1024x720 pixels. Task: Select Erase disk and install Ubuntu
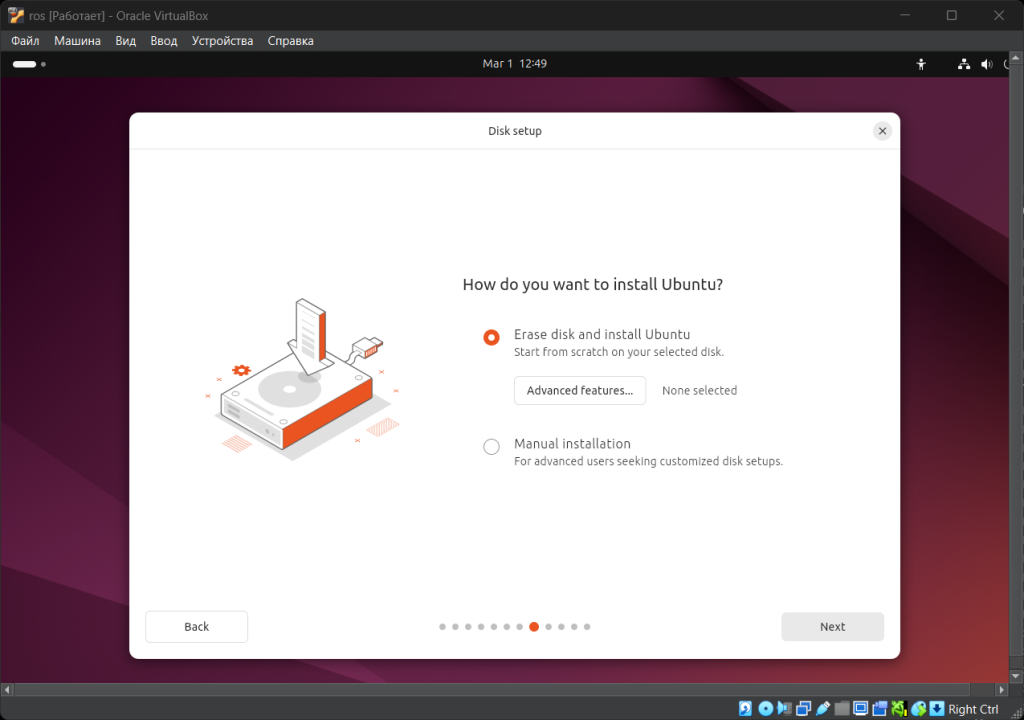491,337
